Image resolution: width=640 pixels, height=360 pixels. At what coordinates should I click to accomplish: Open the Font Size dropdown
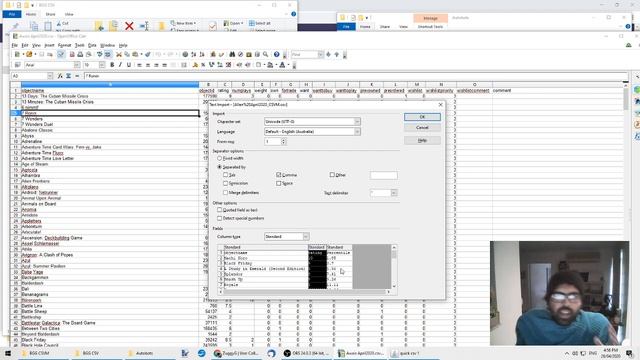(102, 65)
